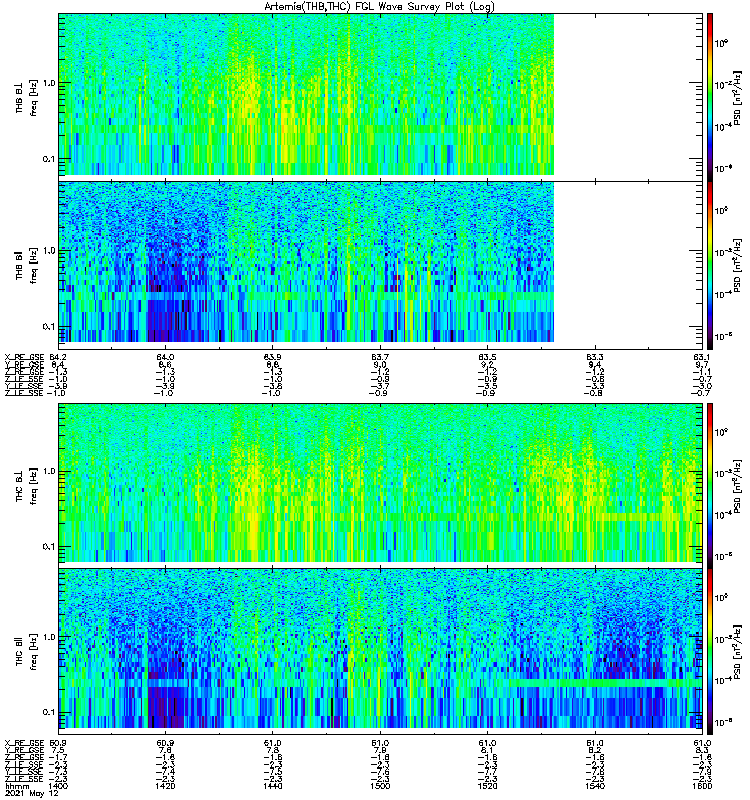Click the color bar beside the THC B-parallel panel
Screen dimensions: 750x800
pyautogui.click(x=710, y=651)
